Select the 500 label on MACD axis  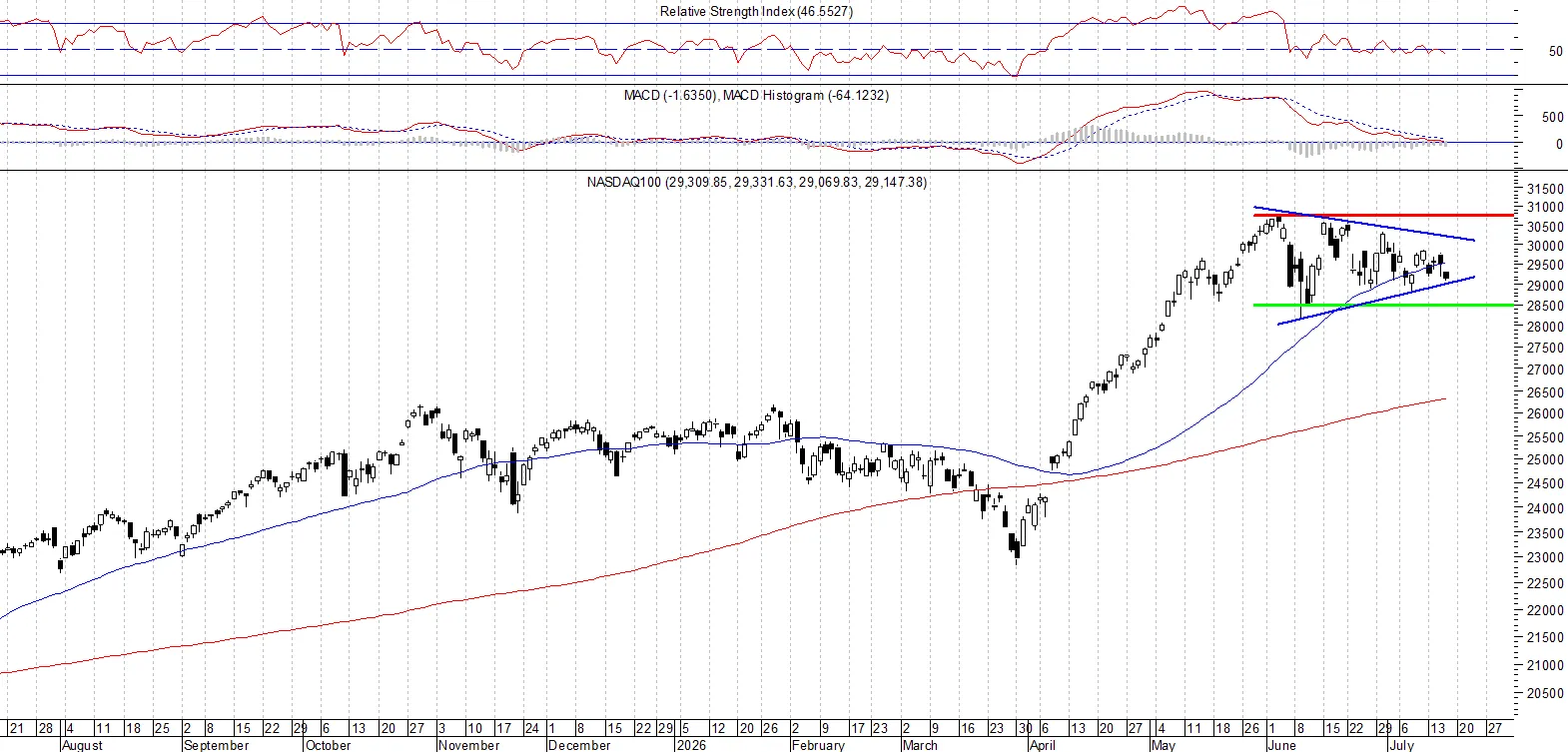[1552, 117]
